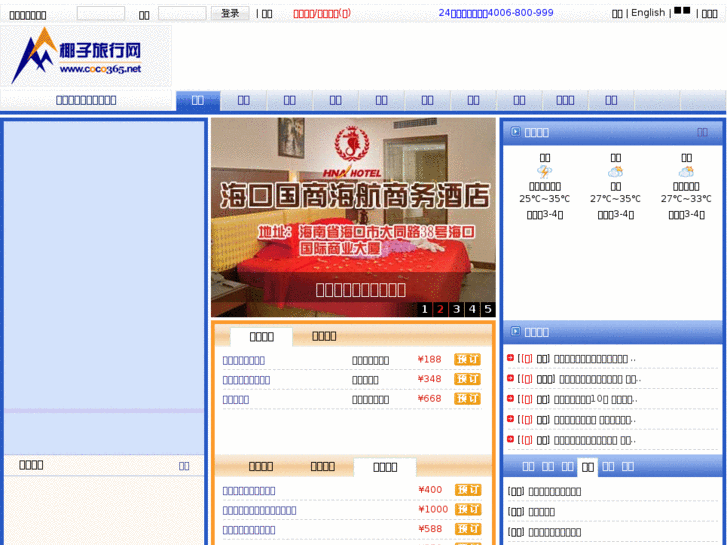Book the hotel priced ¥348
The image size is (727, 545).
467,379
